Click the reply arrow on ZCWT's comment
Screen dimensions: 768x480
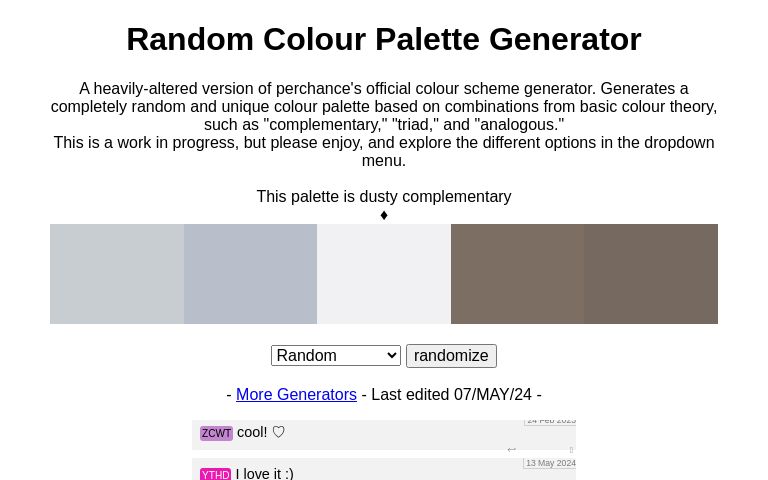(512, 450)
